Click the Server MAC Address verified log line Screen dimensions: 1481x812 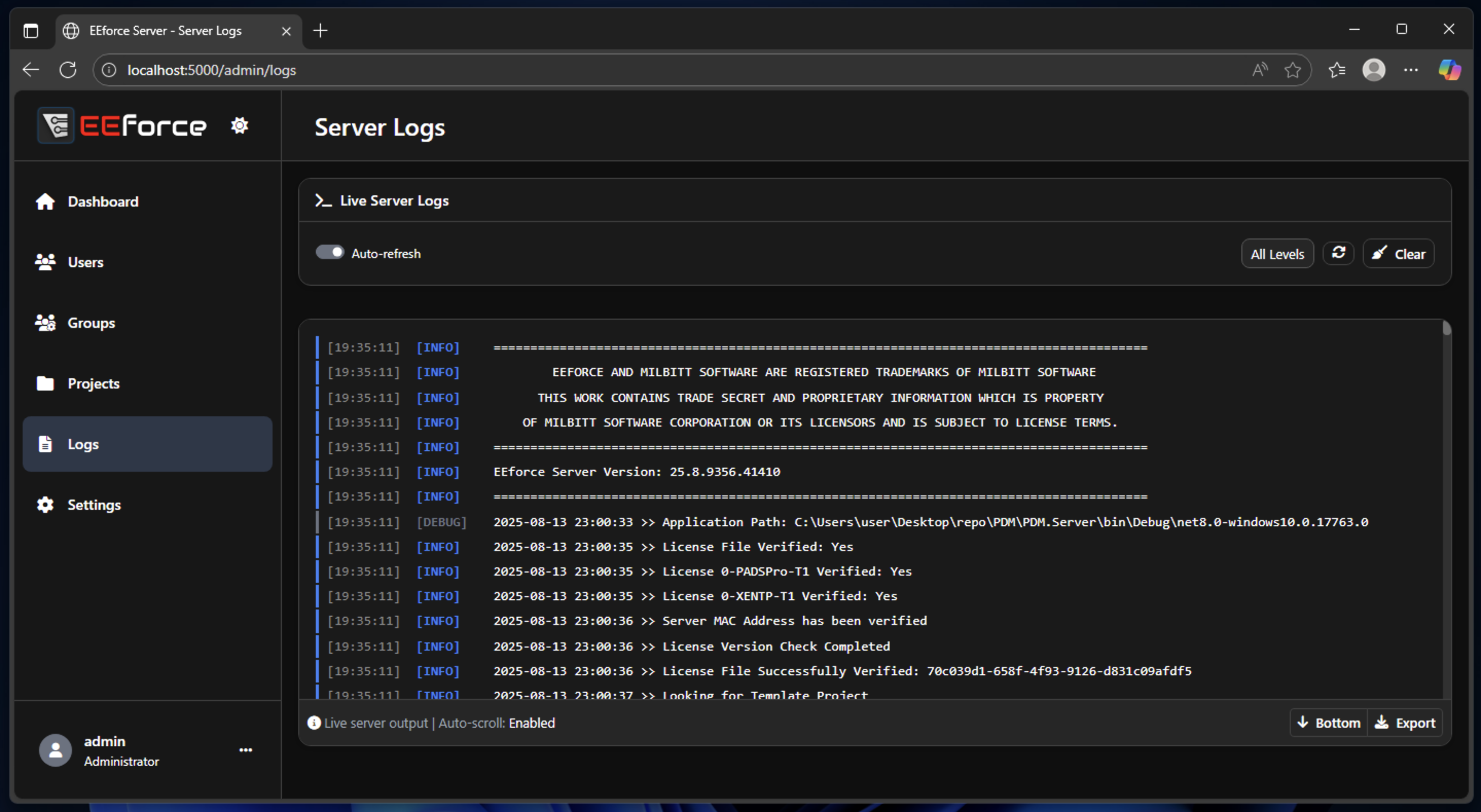710,621
